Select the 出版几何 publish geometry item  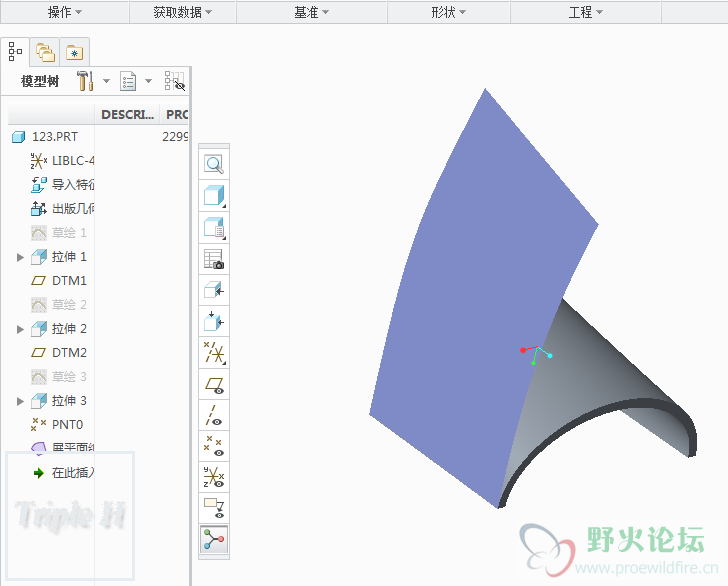(62, 208)
